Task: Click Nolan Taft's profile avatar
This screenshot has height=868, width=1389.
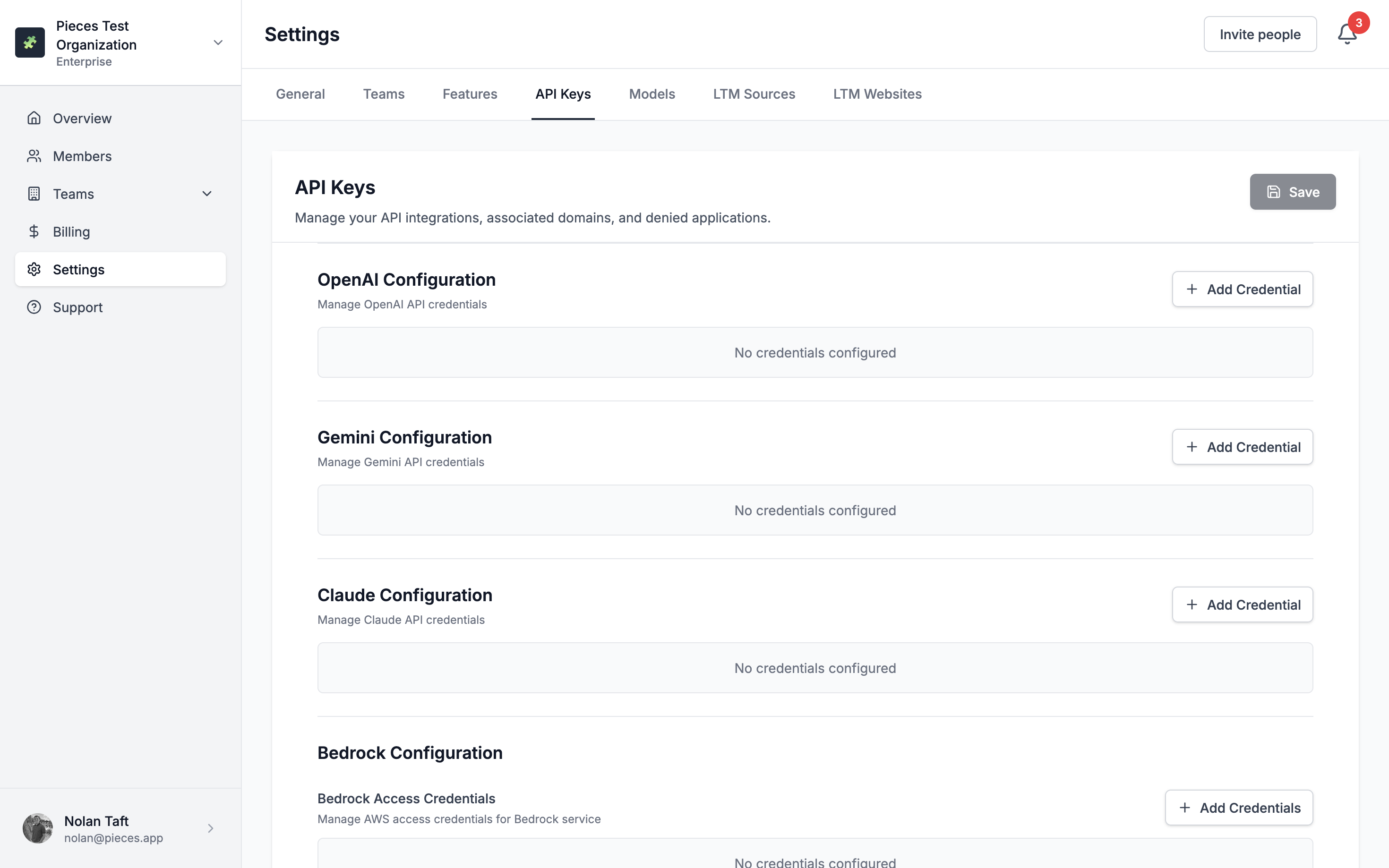Action: [x=38, y=828]
